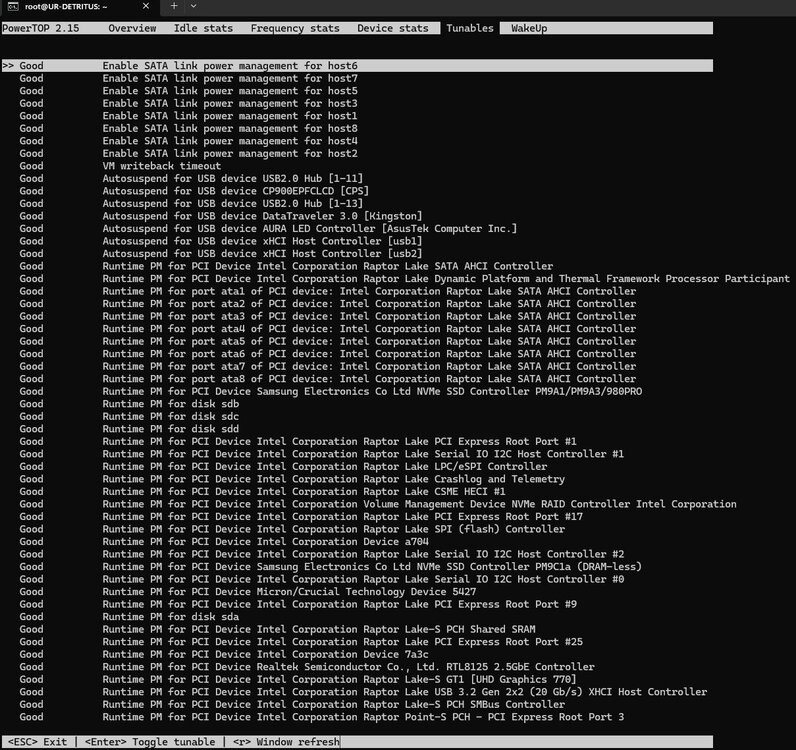Open a new terminal tab with plus button
The height and width of the screenshot is (750, 796).
coord(174,6)
